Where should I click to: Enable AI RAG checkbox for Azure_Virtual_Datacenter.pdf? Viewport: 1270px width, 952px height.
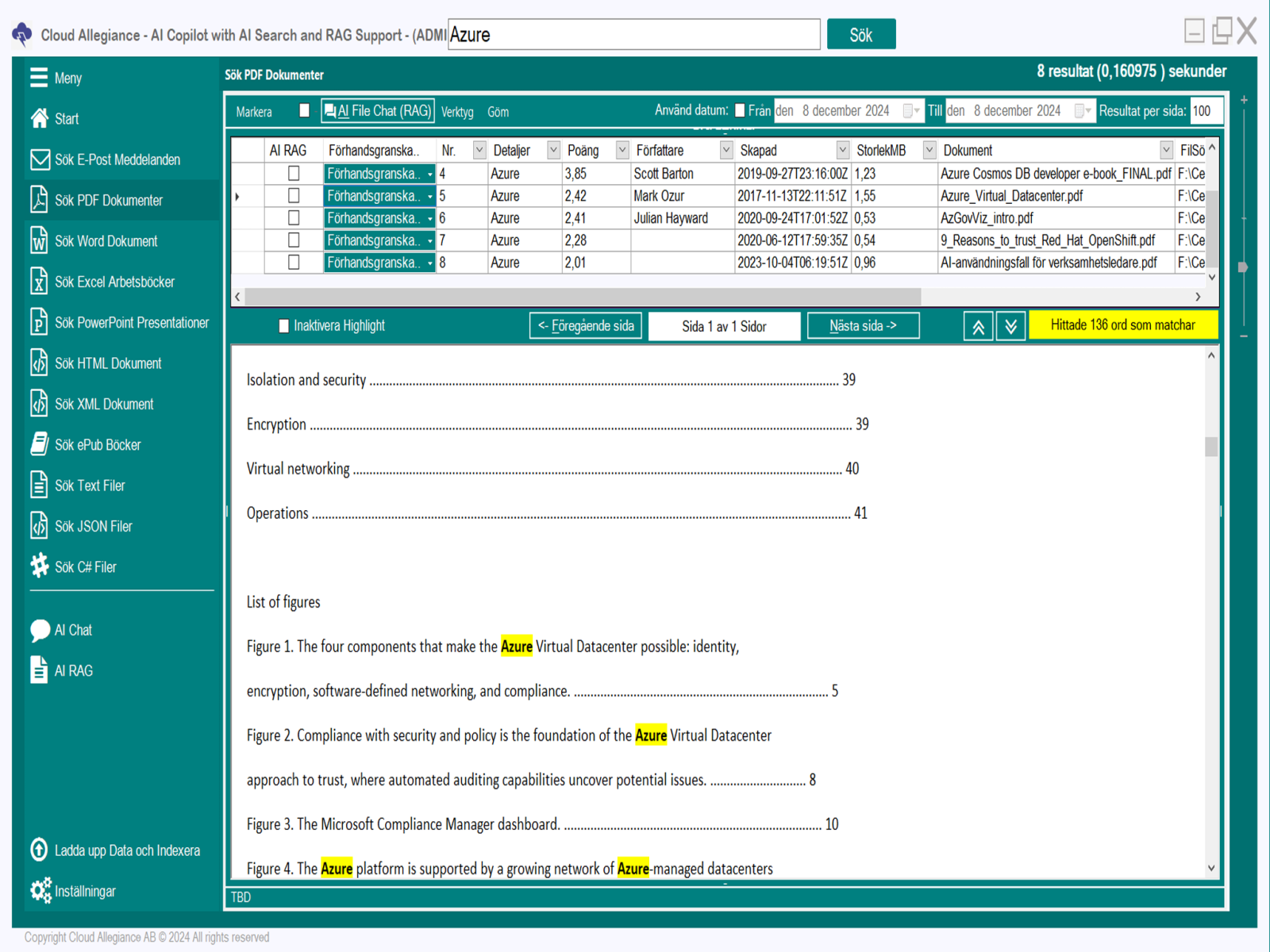(294, 195)
